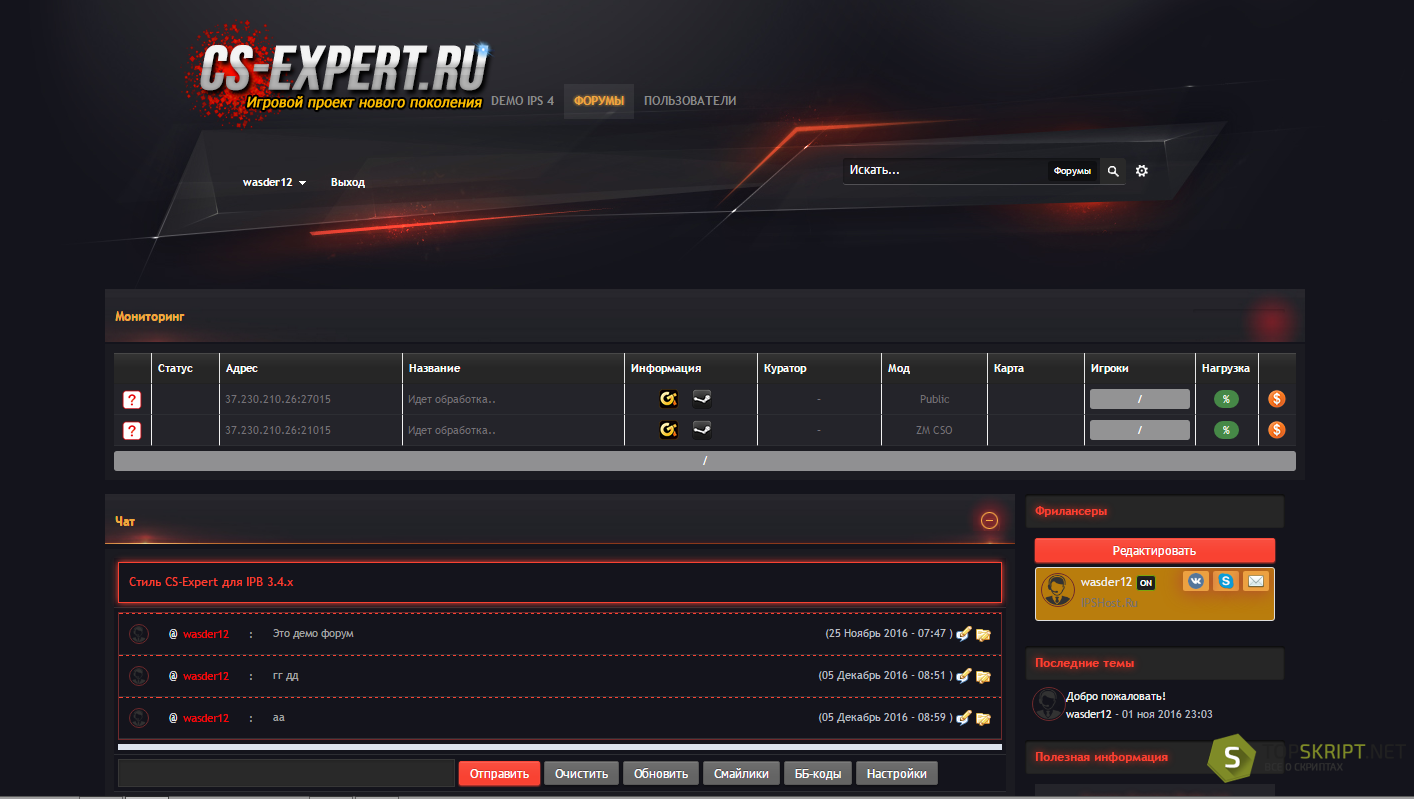Click GameTracker icon in the Public server row

point(669,399)
